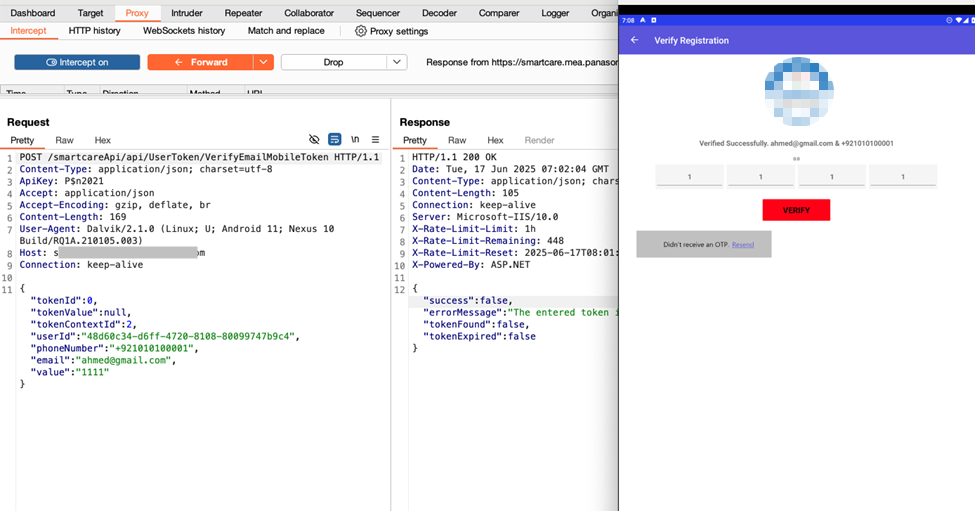Toggle hidden characters eye-slash icon in Request

314,140
